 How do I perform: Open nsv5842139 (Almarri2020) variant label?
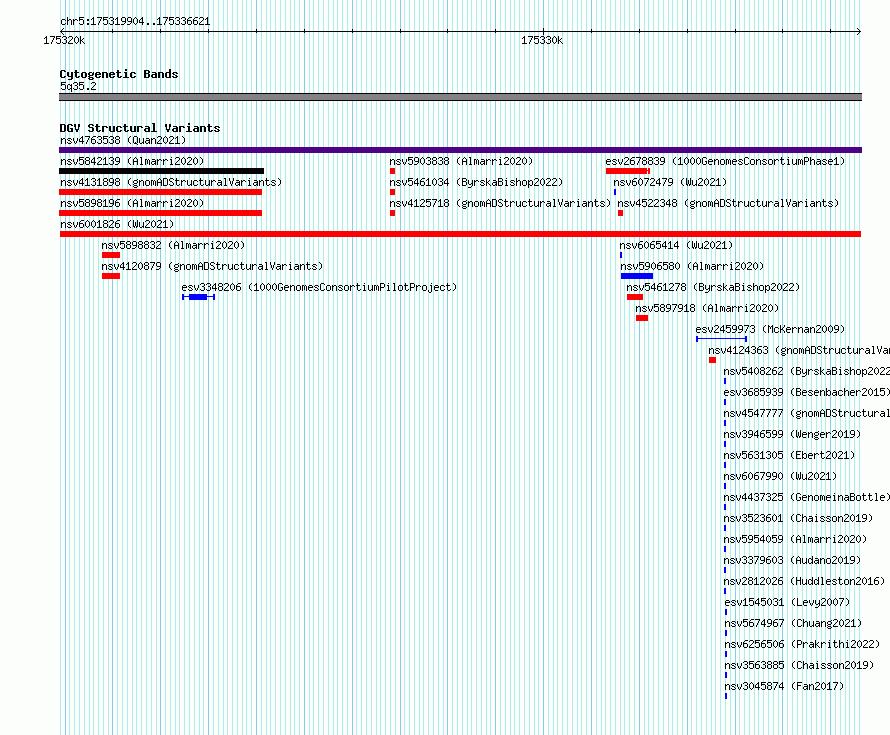(132, 161)
